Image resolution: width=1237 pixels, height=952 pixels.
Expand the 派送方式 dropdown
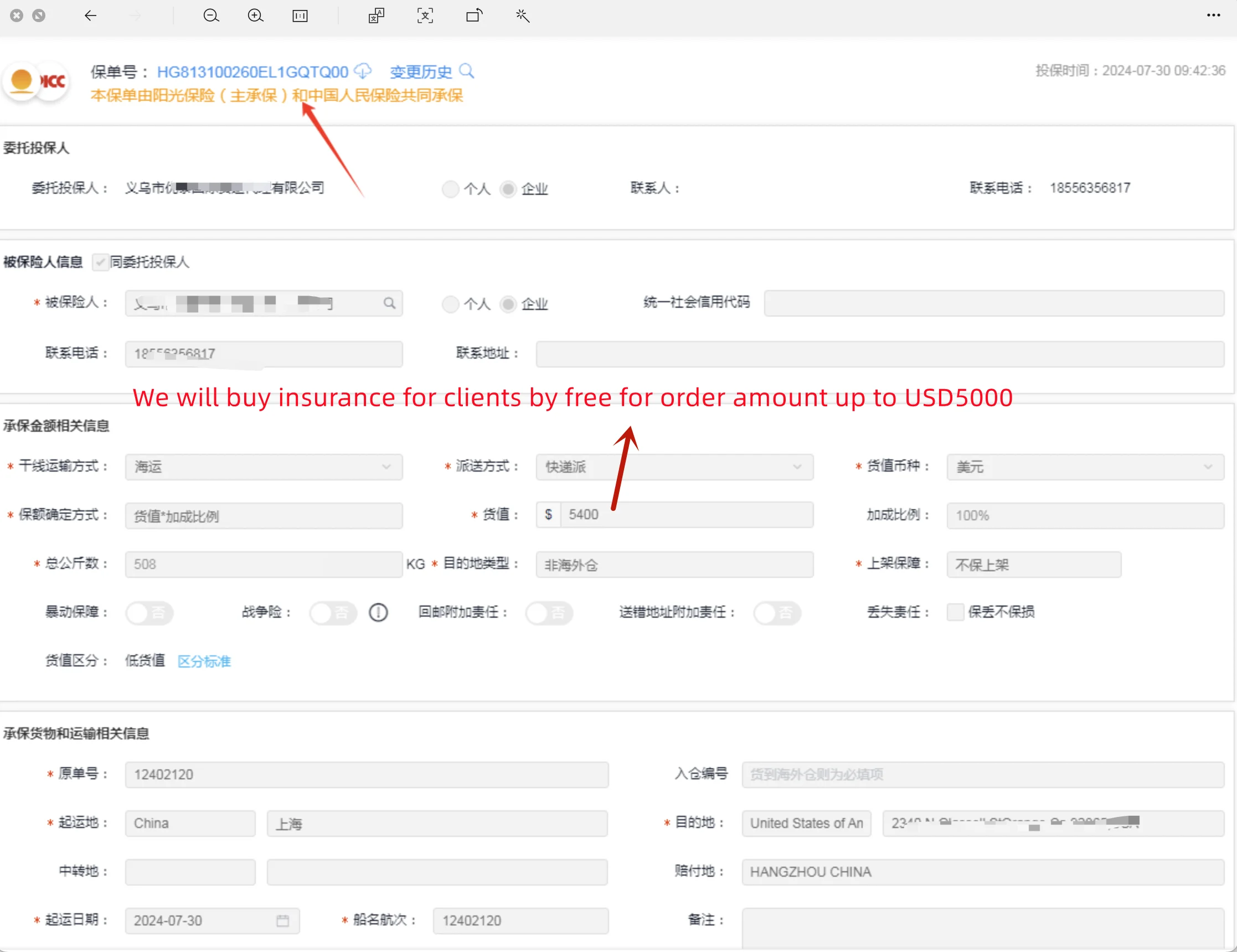[x=674, y=467]
